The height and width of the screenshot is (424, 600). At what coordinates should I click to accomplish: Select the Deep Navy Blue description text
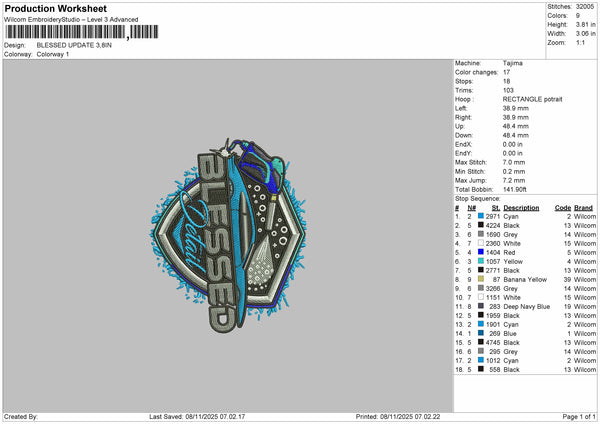tap(527, 307)
